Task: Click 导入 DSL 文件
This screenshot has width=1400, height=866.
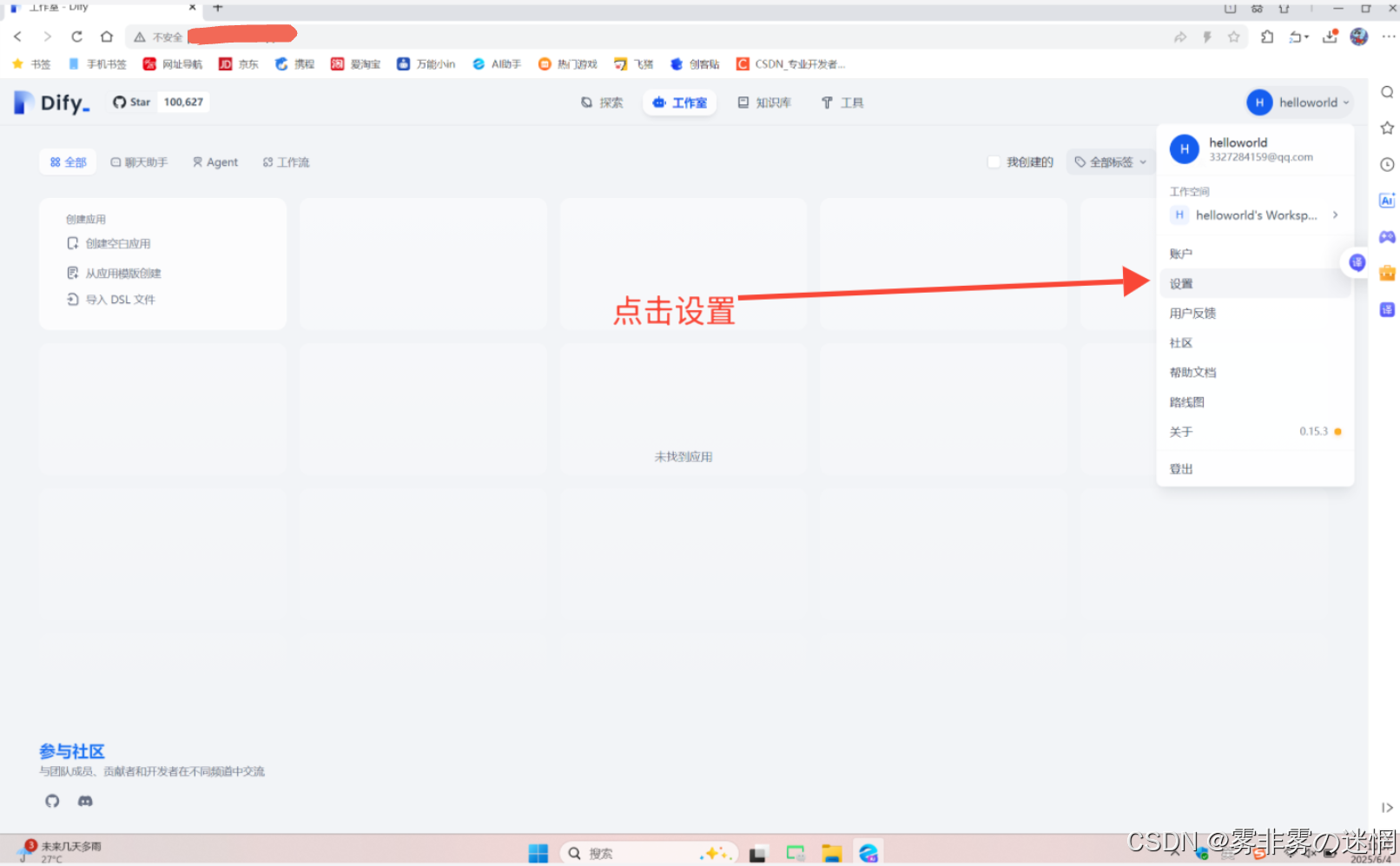Action: pyautogui.click(x=111, y=300)
